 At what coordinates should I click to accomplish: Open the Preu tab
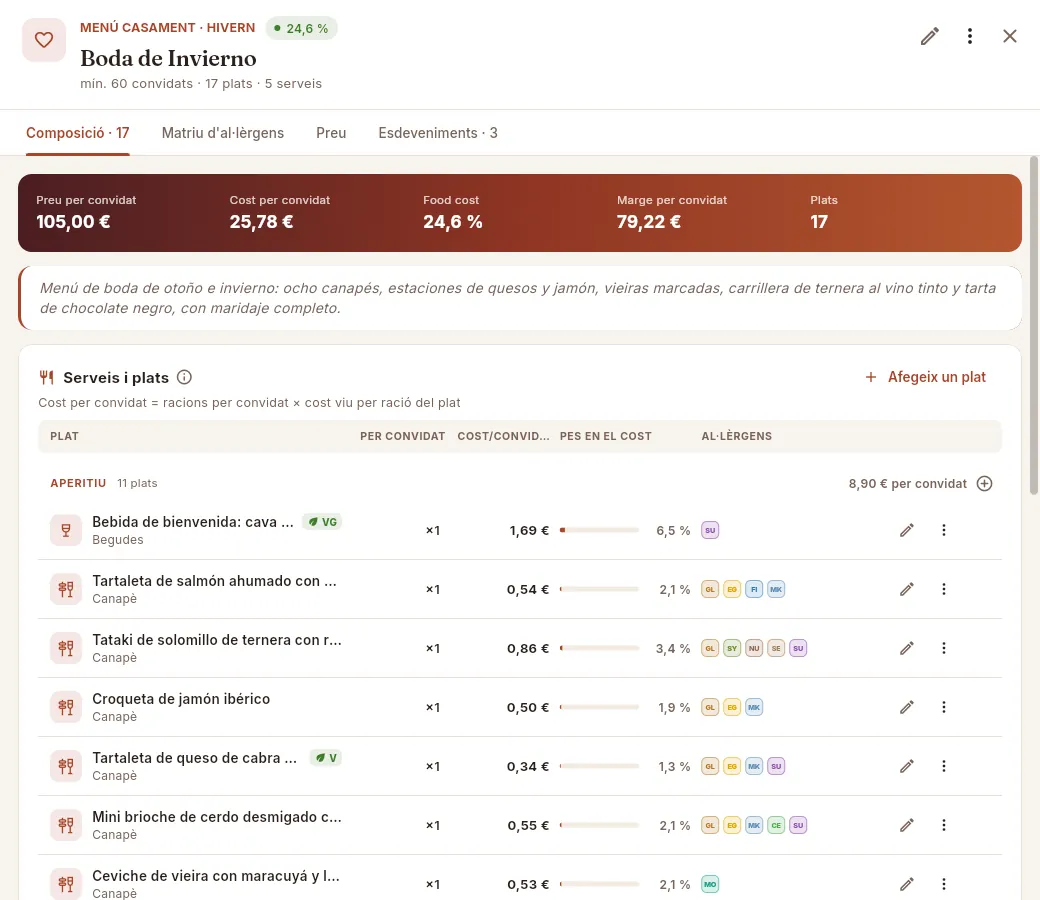(331, 133)
